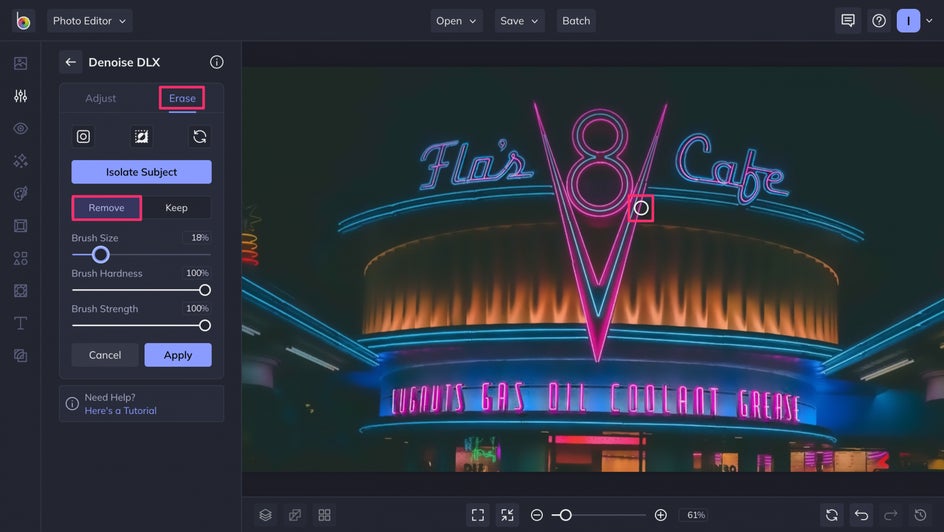Open the Touch Up eye sidebar icon

pyautogui.click(x=20, y=128)
